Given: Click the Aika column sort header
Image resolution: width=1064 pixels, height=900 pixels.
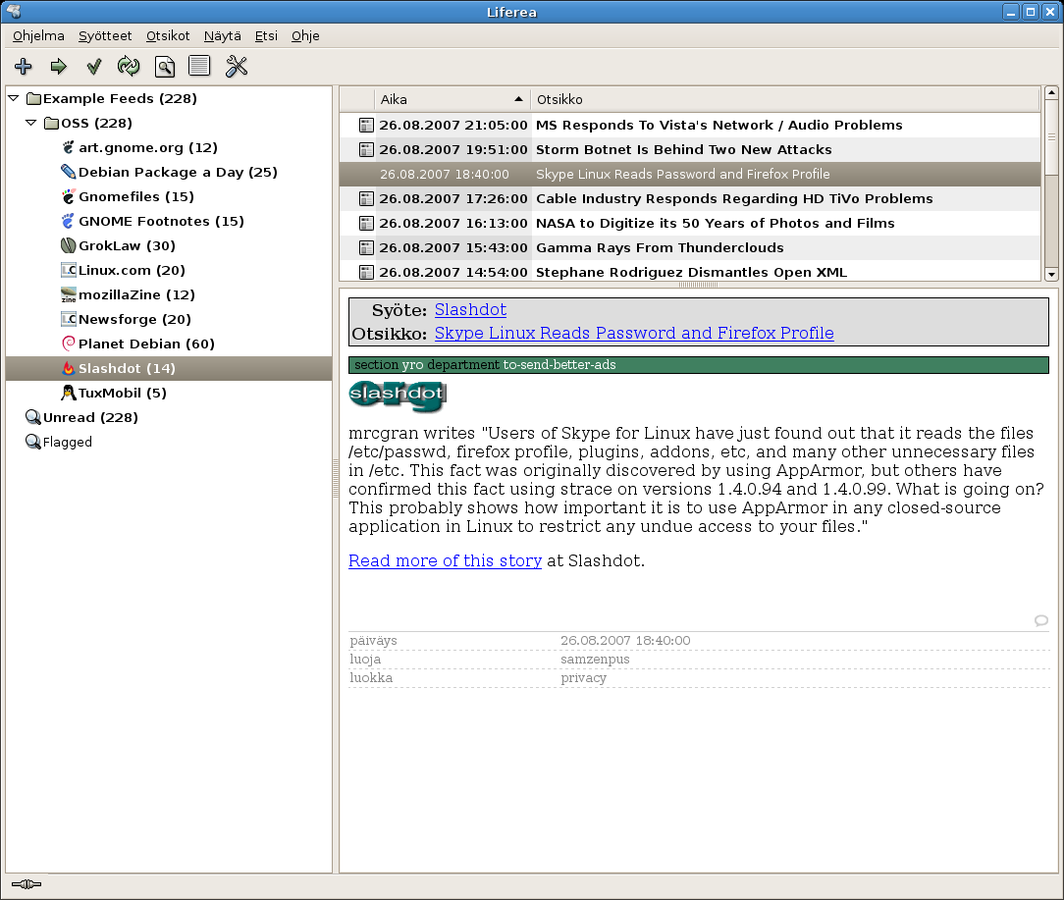Looking at the screenshot, I should click(x=451, y=99).
